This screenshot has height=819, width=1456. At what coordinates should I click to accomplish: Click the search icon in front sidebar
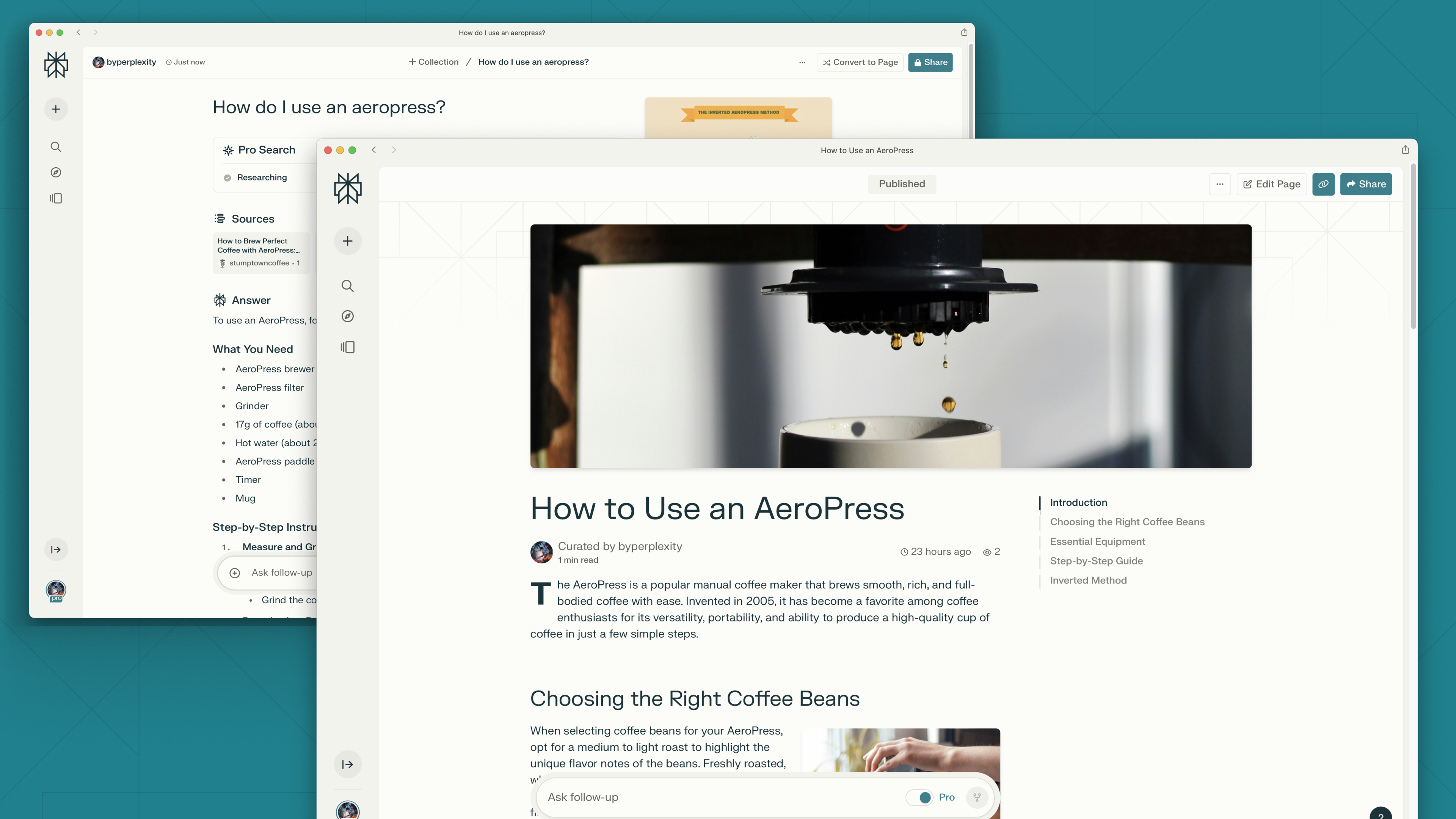[x=348, y=286]
